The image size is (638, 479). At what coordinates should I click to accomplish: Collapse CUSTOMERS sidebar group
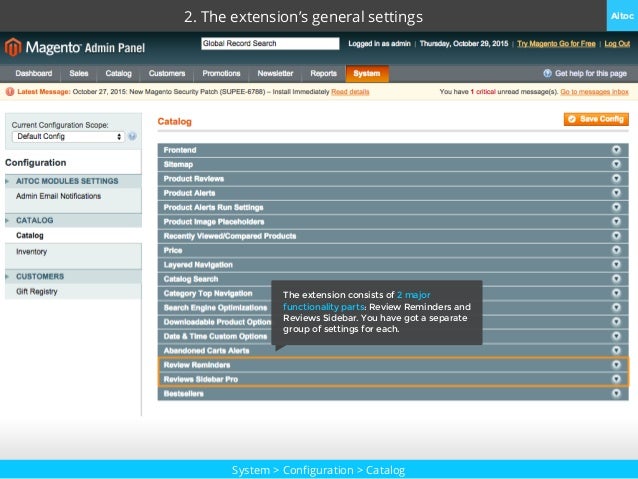(x=73, y=276)
